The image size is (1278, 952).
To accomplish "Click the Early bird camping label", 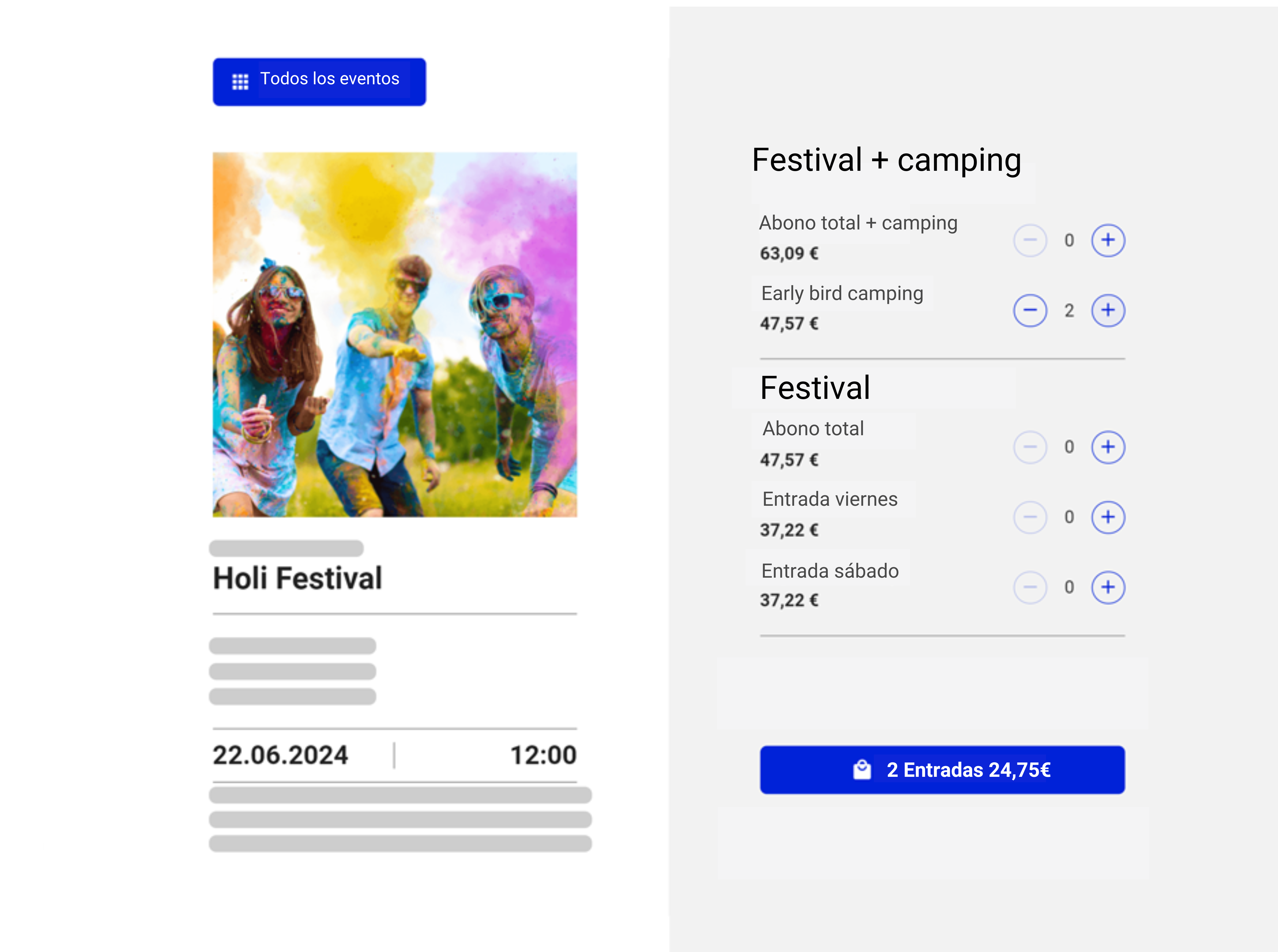I will (842, 293).
